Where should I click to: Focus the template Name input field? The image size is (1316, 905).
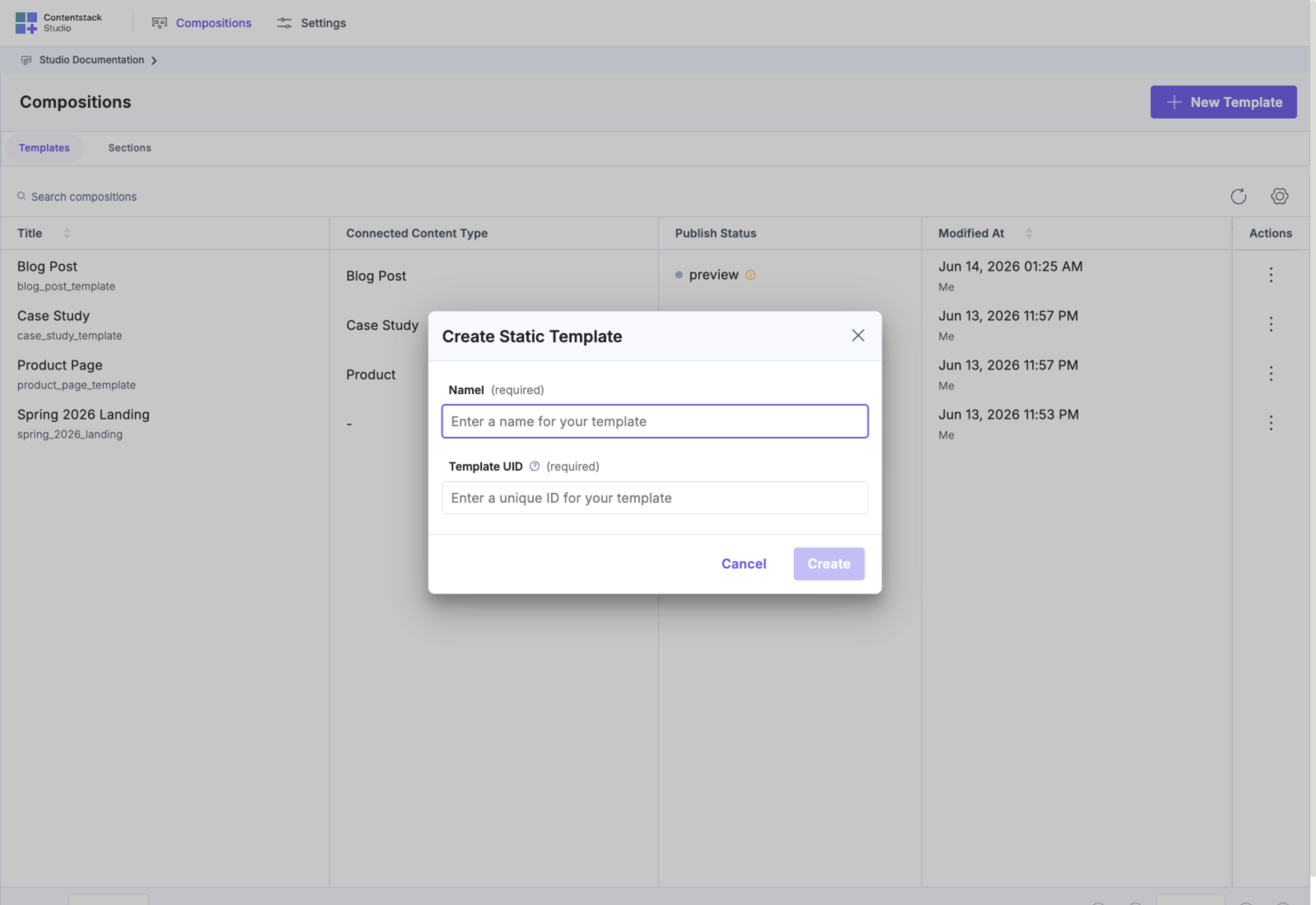click(655, 421)
